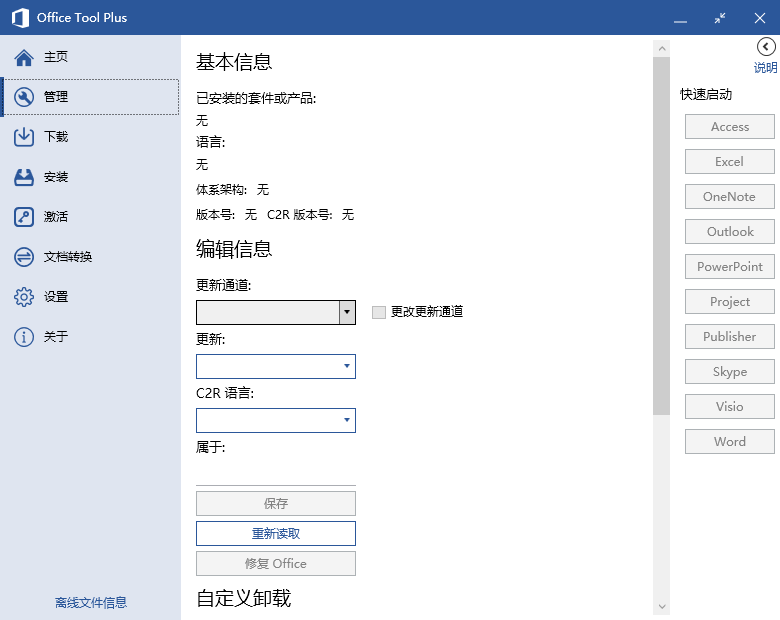Click the install icon beside 安装
This screenshot has width=780, height=620.
(x=24, y=177)
